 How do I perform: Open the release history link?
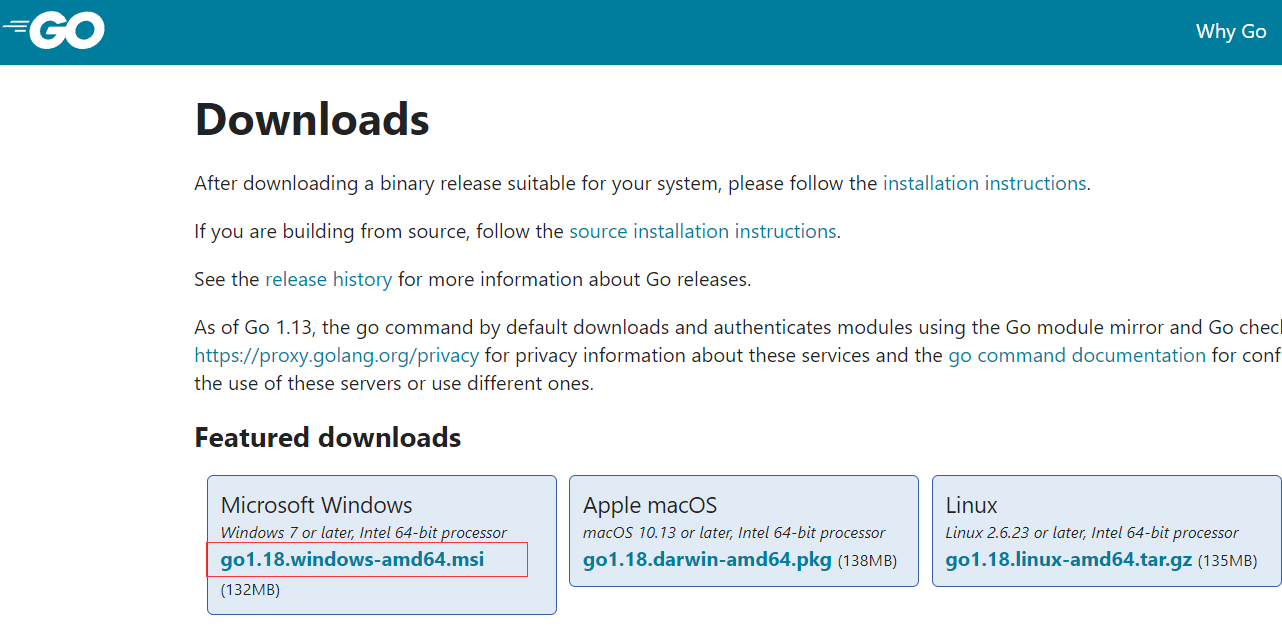328,279
